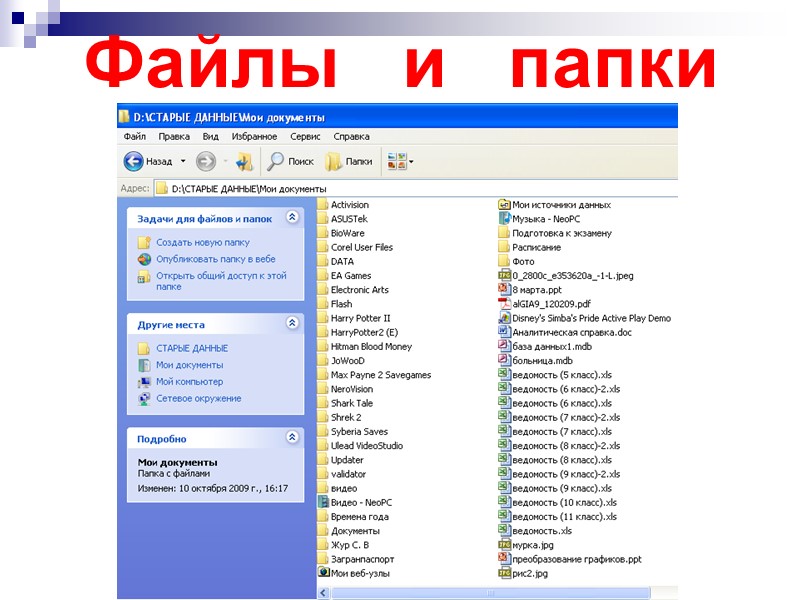Viewport: 800px width, 600px height.
Task: Collapse the Подробно panel
Action: 293,438
